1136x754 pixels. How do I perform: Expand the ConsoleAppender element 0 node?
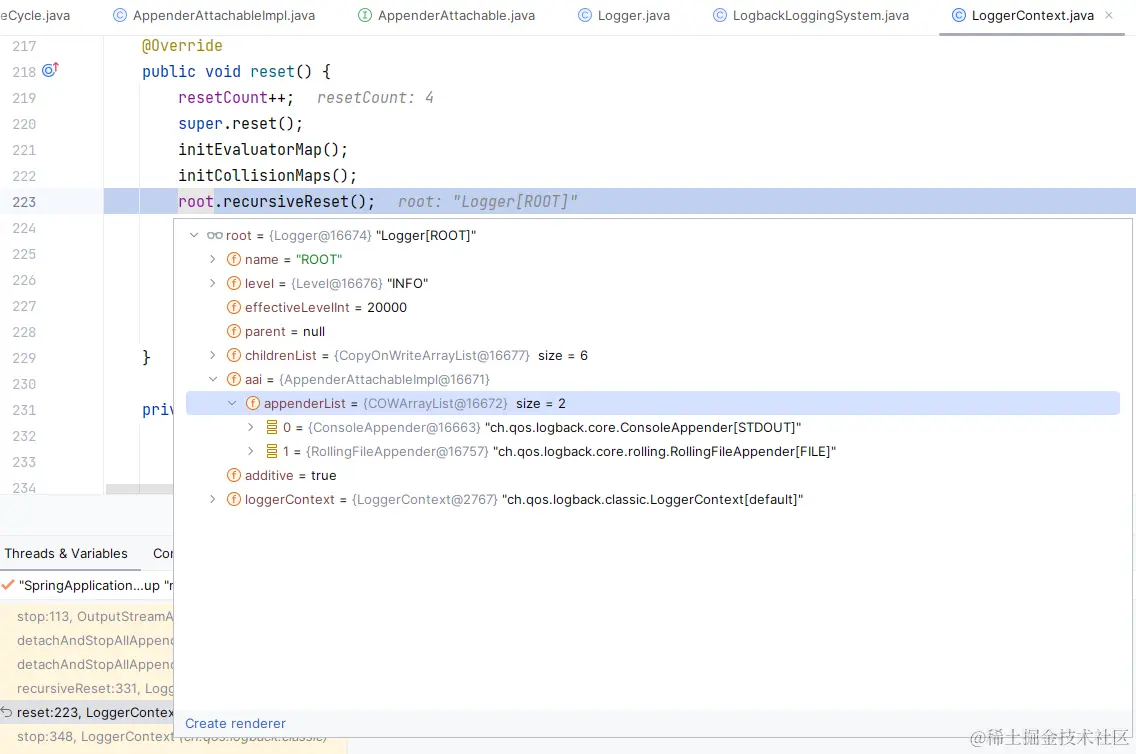click(x=251, y=427)
